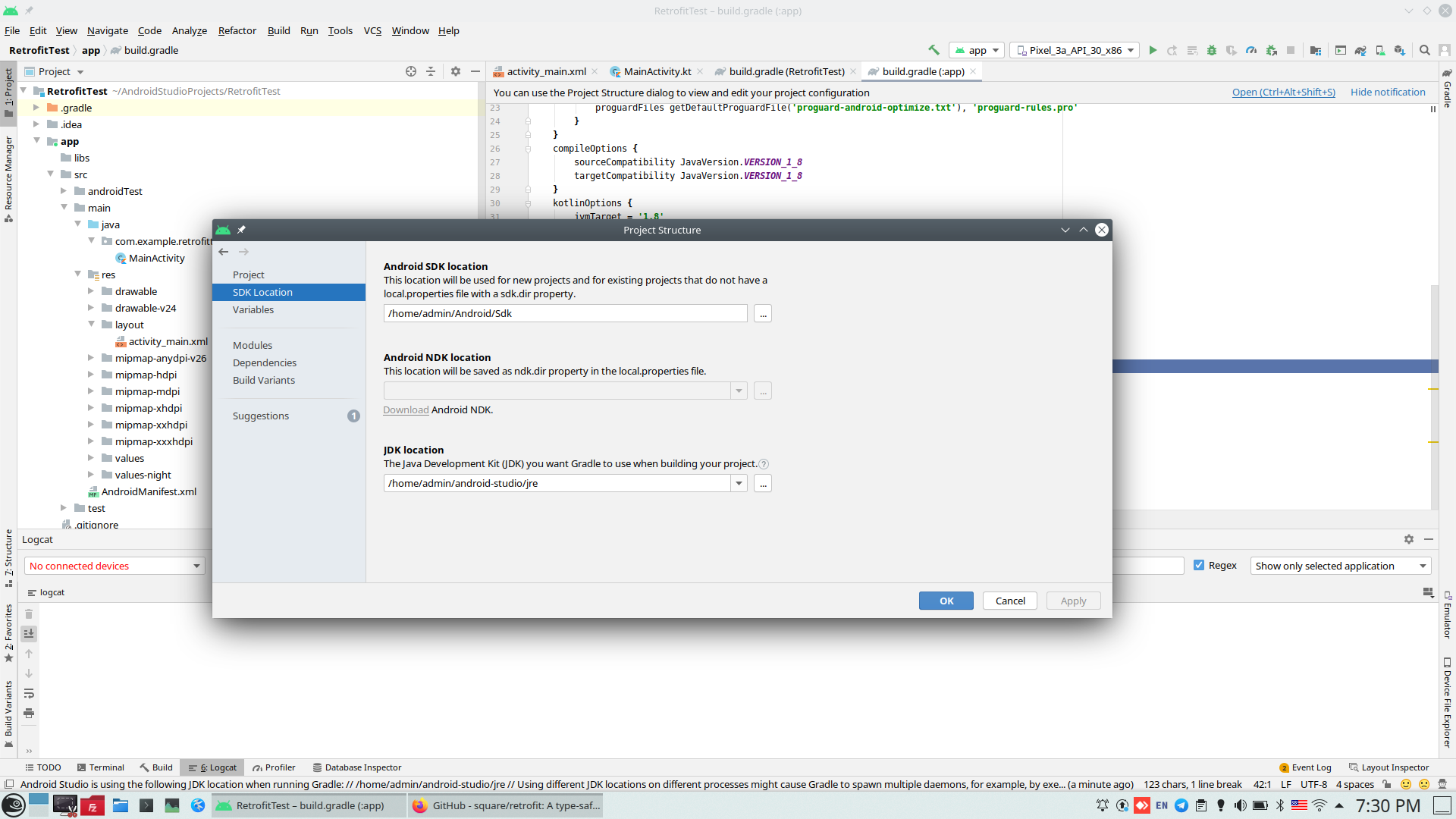Screen dimensions: 1456x819
Task: Open the JDK location dropdown
Action: [739, 483]
